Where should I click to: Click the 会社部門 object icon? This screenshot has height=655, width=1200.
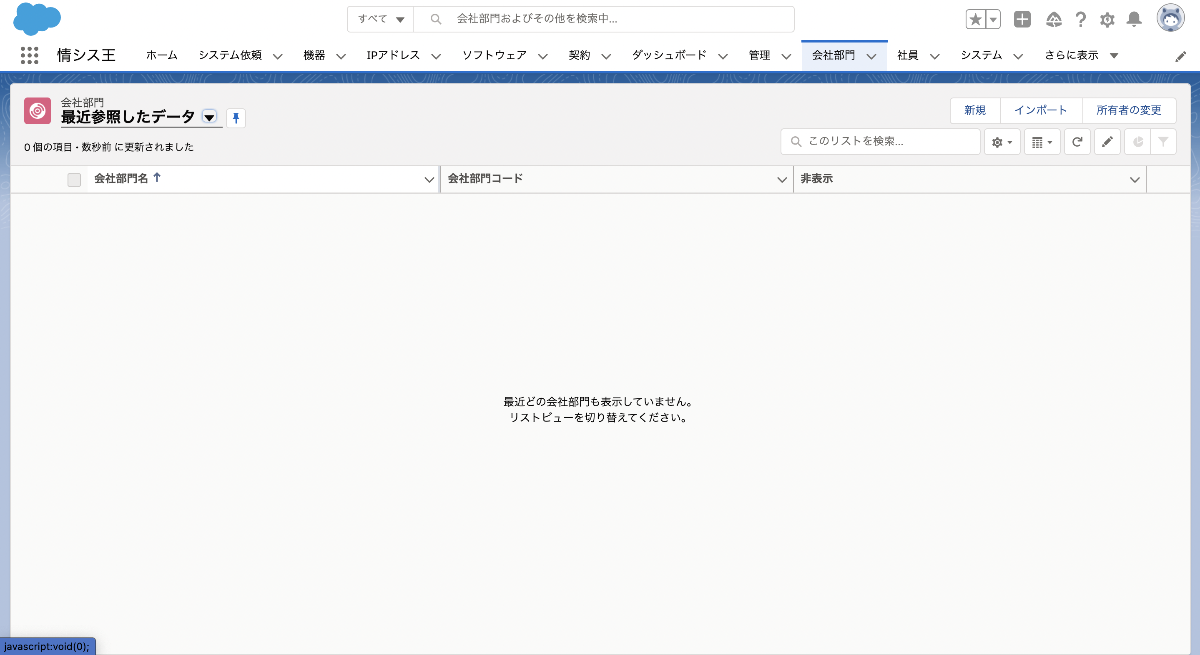click(x=37, y=110)
